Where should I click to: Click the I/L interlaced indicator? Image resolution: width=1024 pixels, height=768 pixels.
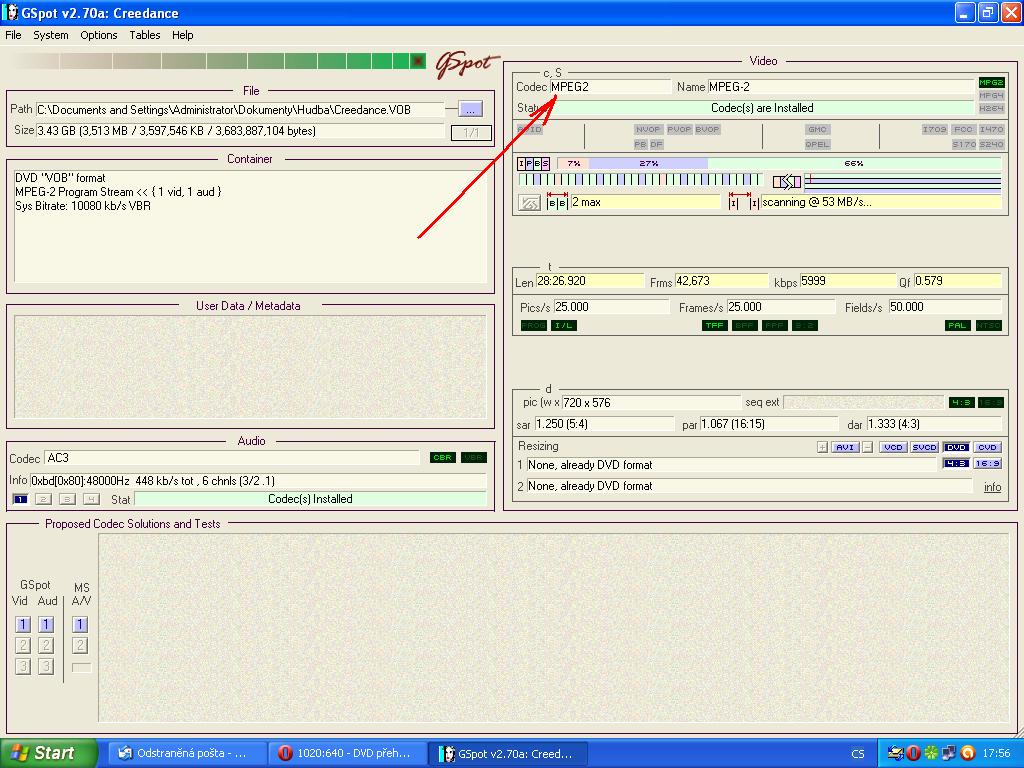(564, 325)
